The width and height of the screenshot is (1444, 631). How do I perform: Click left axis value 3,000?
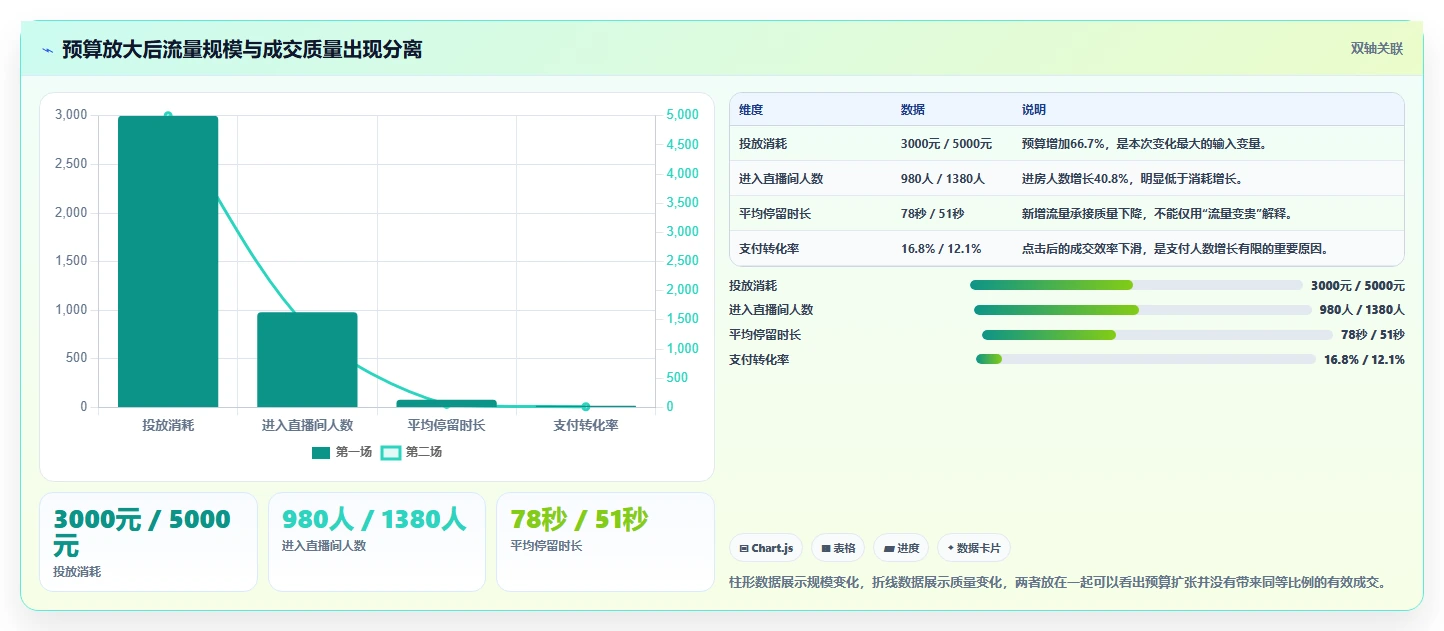click(x=71, y=115)
